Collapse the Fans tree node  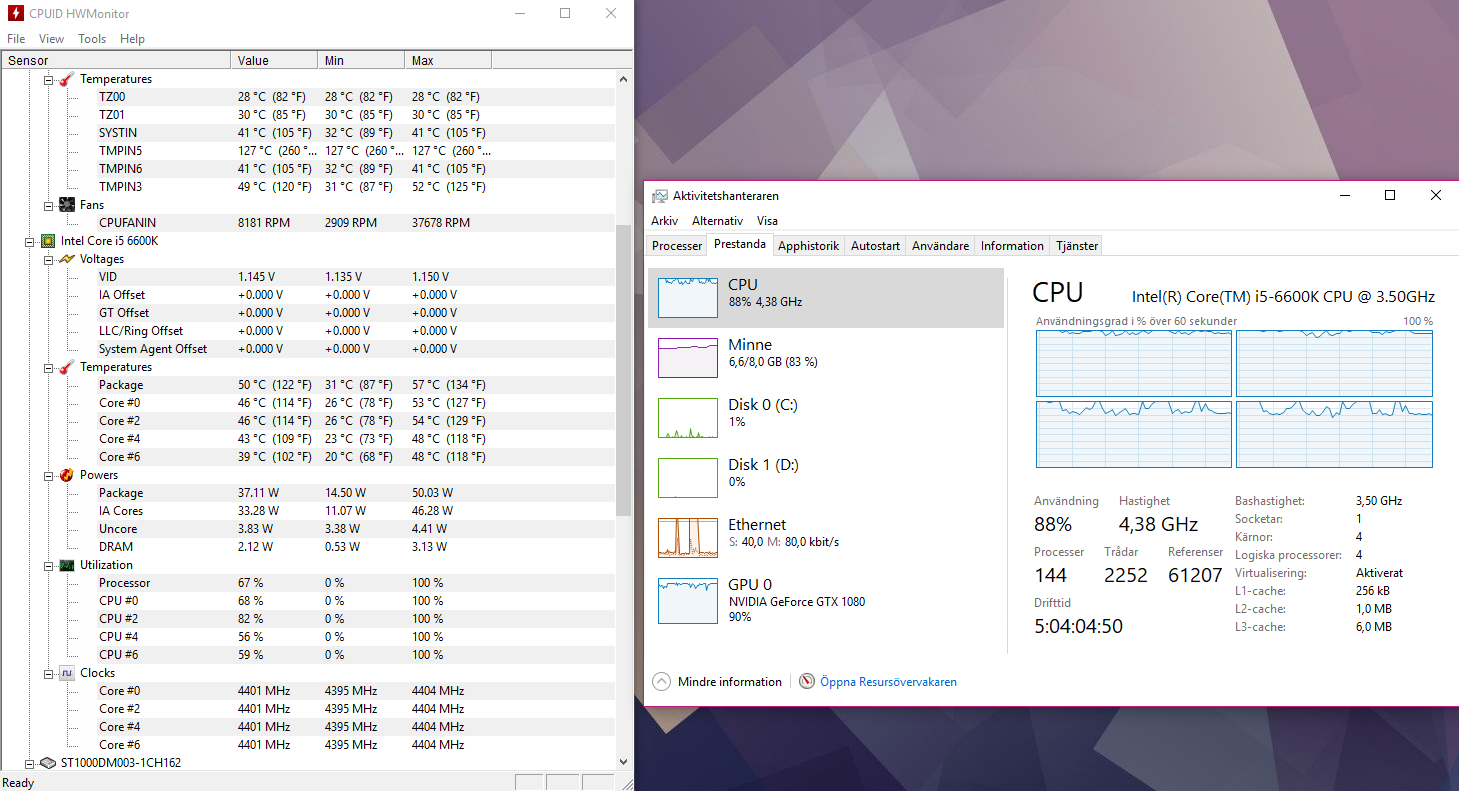pyautogui.click(x=48, y=205)
